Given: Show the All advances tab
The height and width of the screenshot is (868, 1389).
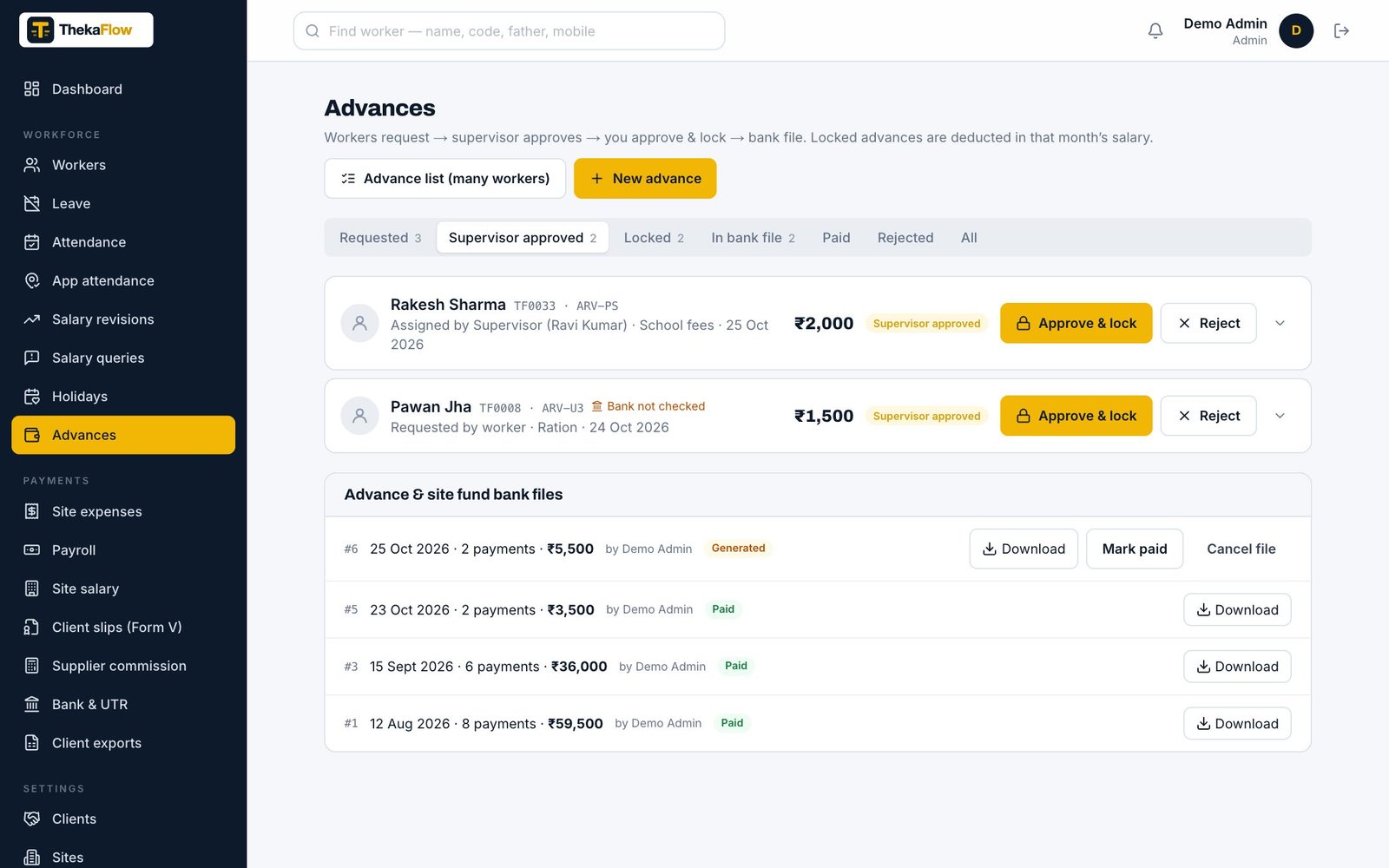Looking at the screenshot, I should coord(969,238).
